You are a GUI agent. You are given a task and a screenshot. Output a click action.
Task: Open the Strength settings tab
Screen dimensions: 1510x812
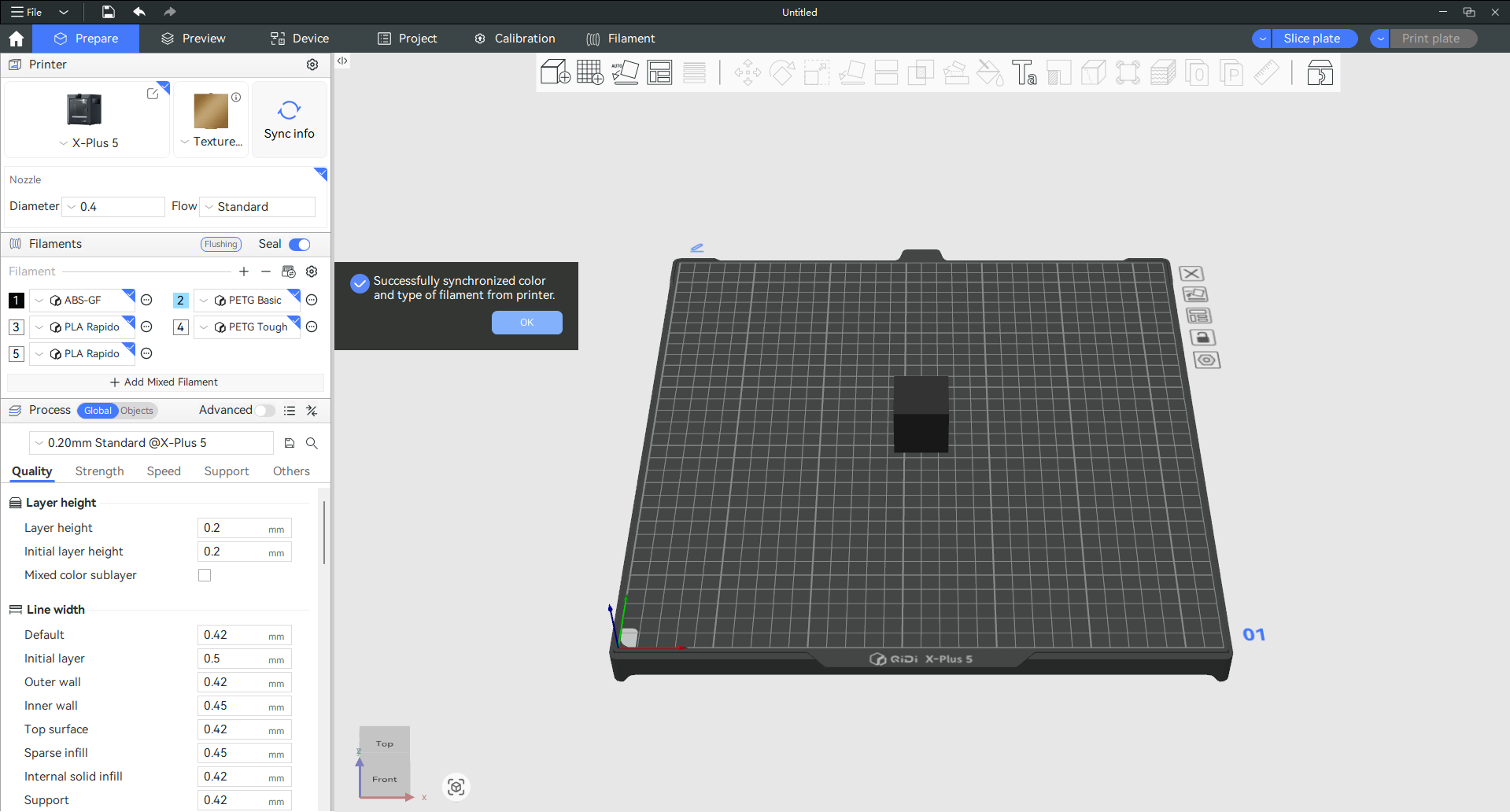[99, 471]
